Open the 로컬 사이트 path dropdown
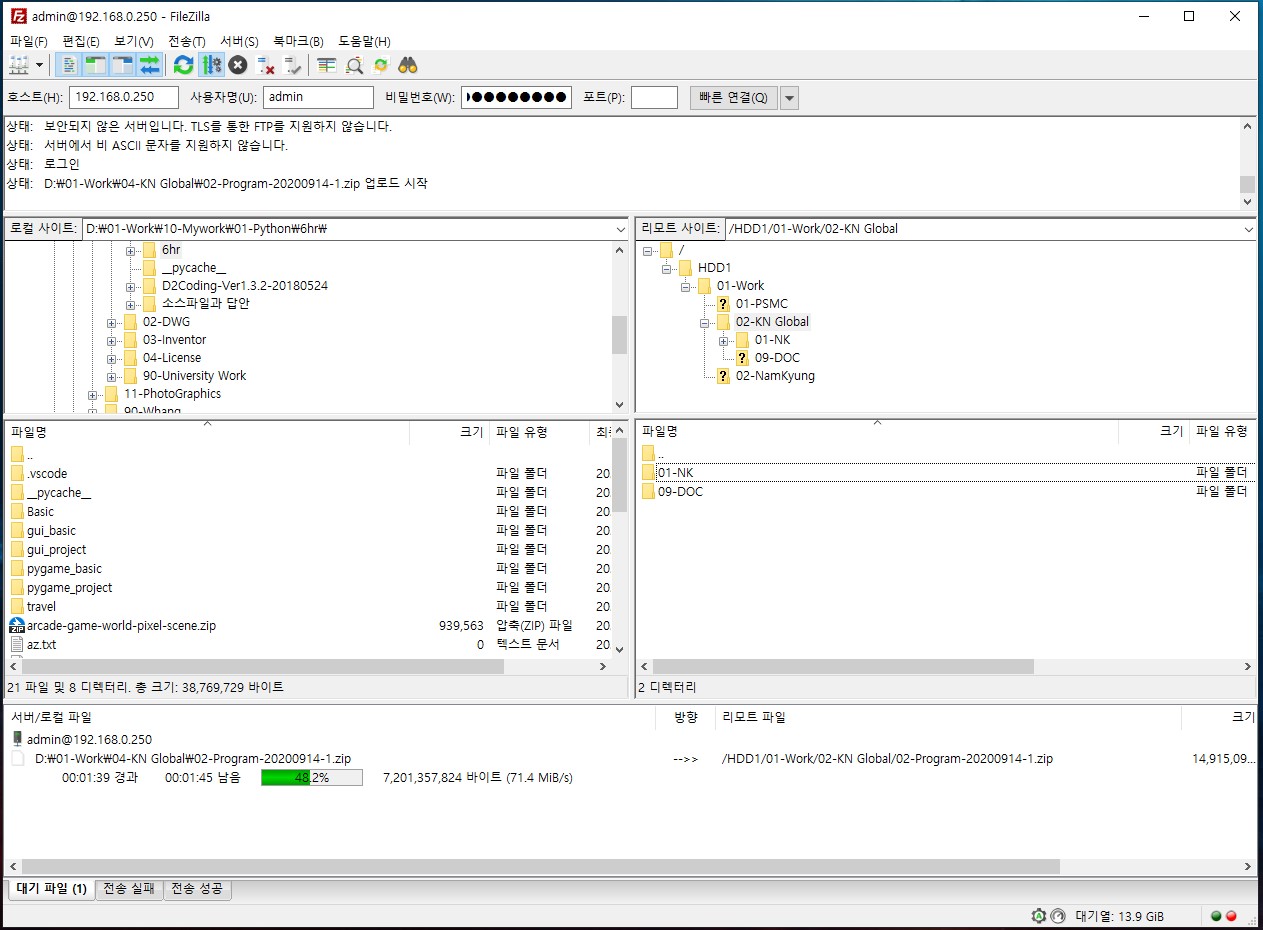This screenshot has height=930, width=1263. coord(620,229)
